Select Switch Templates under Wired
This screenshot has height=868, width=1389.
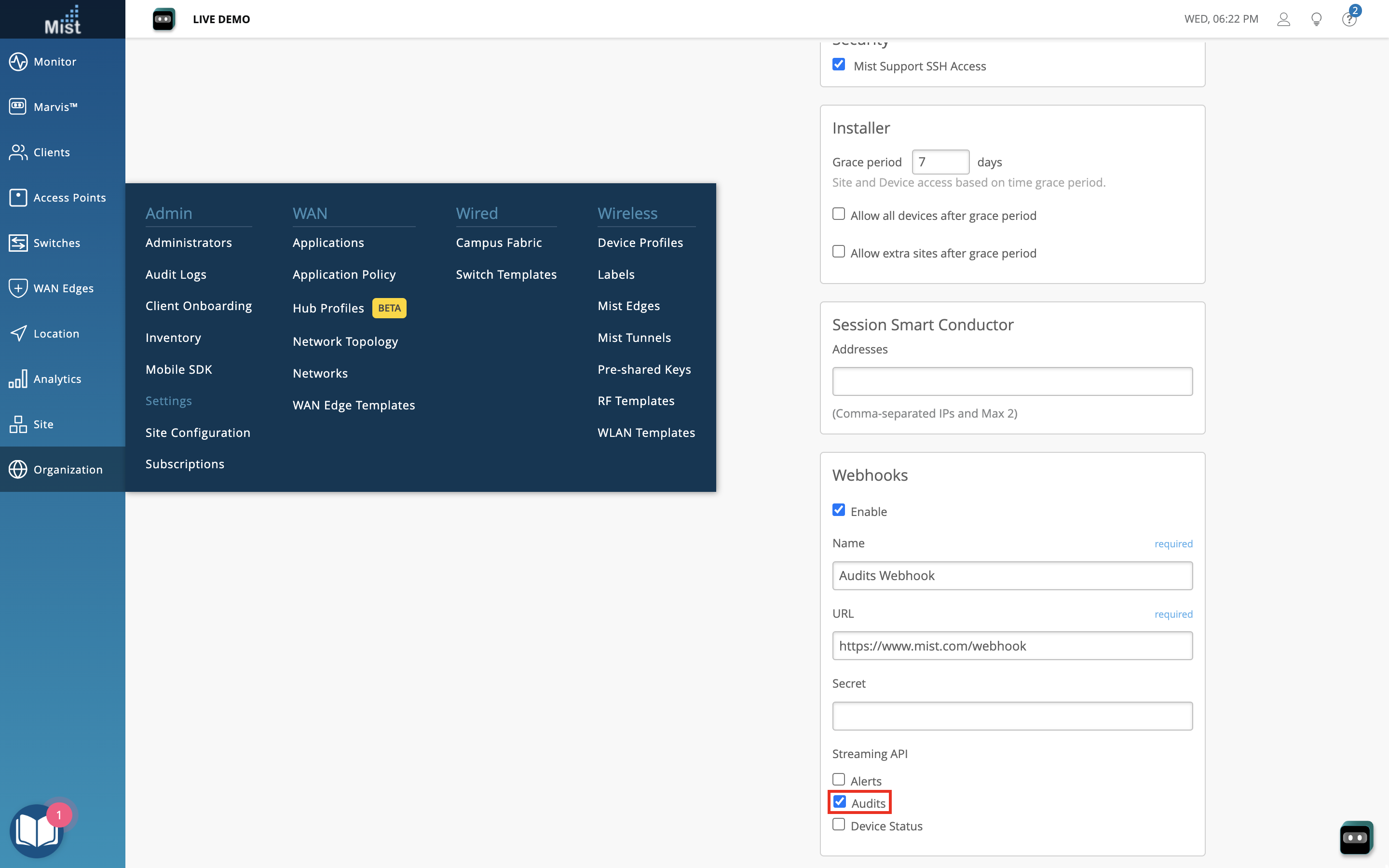click(505, 274)
